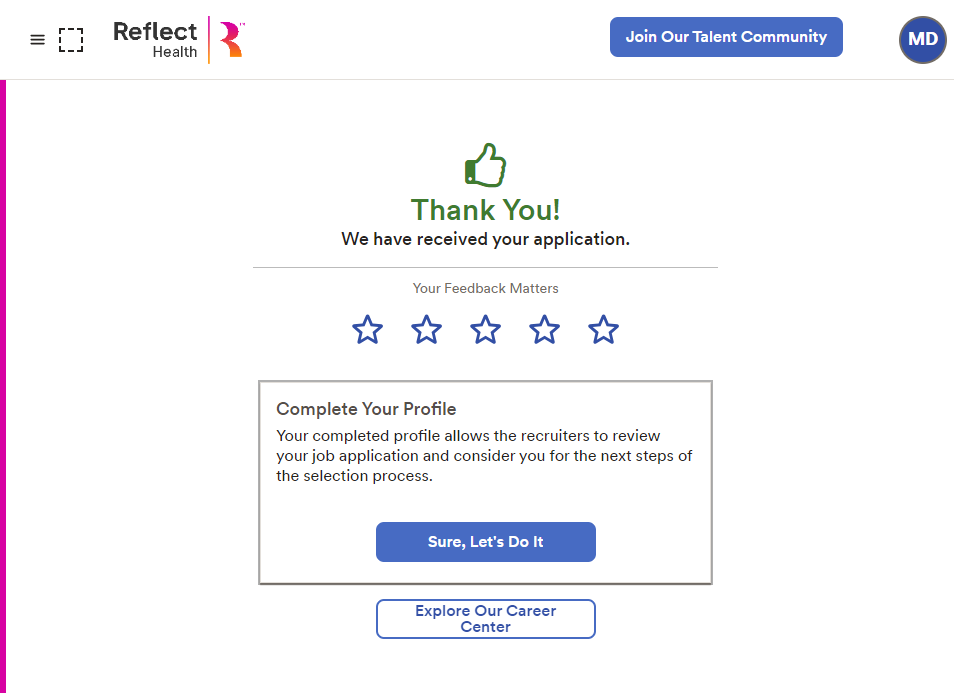Click the profile description paragraph

coord(484,456)
